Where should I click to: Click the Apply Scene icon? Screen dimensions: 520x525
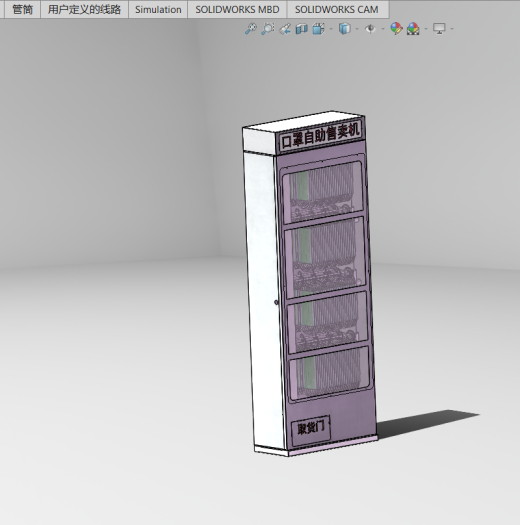click(x=413, y=29)
